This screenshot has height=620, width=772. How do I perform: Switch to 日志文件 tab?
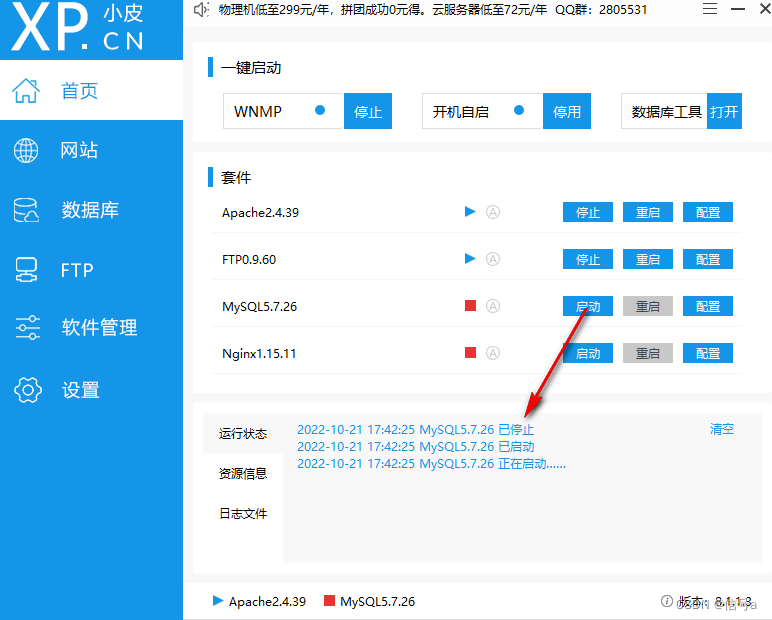click(x=243, y=514)
